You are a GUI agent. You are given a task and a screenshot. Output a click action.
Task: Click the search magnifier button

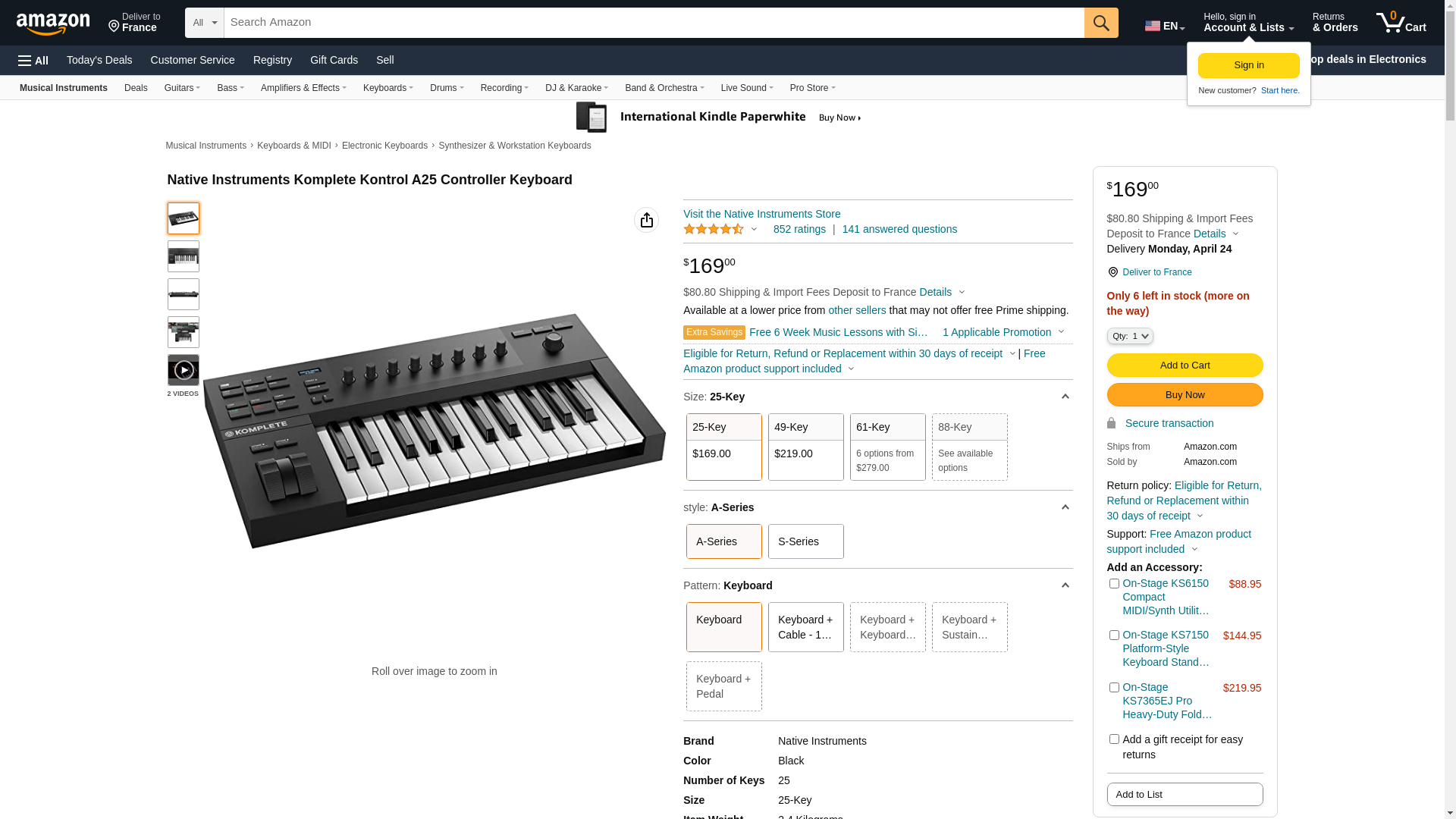tap(1100, 23)
